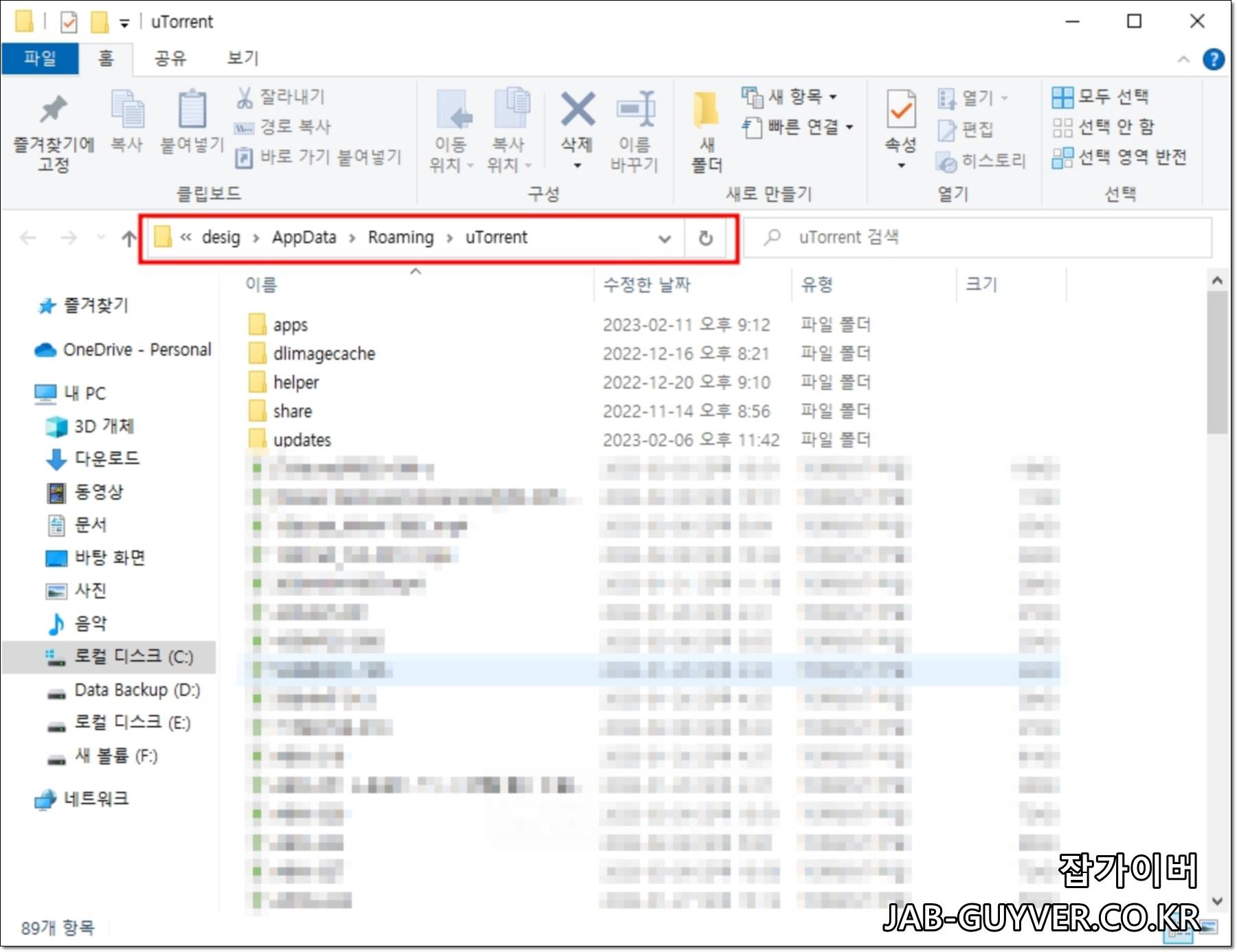Sort by Name (이름) column header
Image resolution: width=1237 pixels, height=952 pixels.
click(261, 284)
